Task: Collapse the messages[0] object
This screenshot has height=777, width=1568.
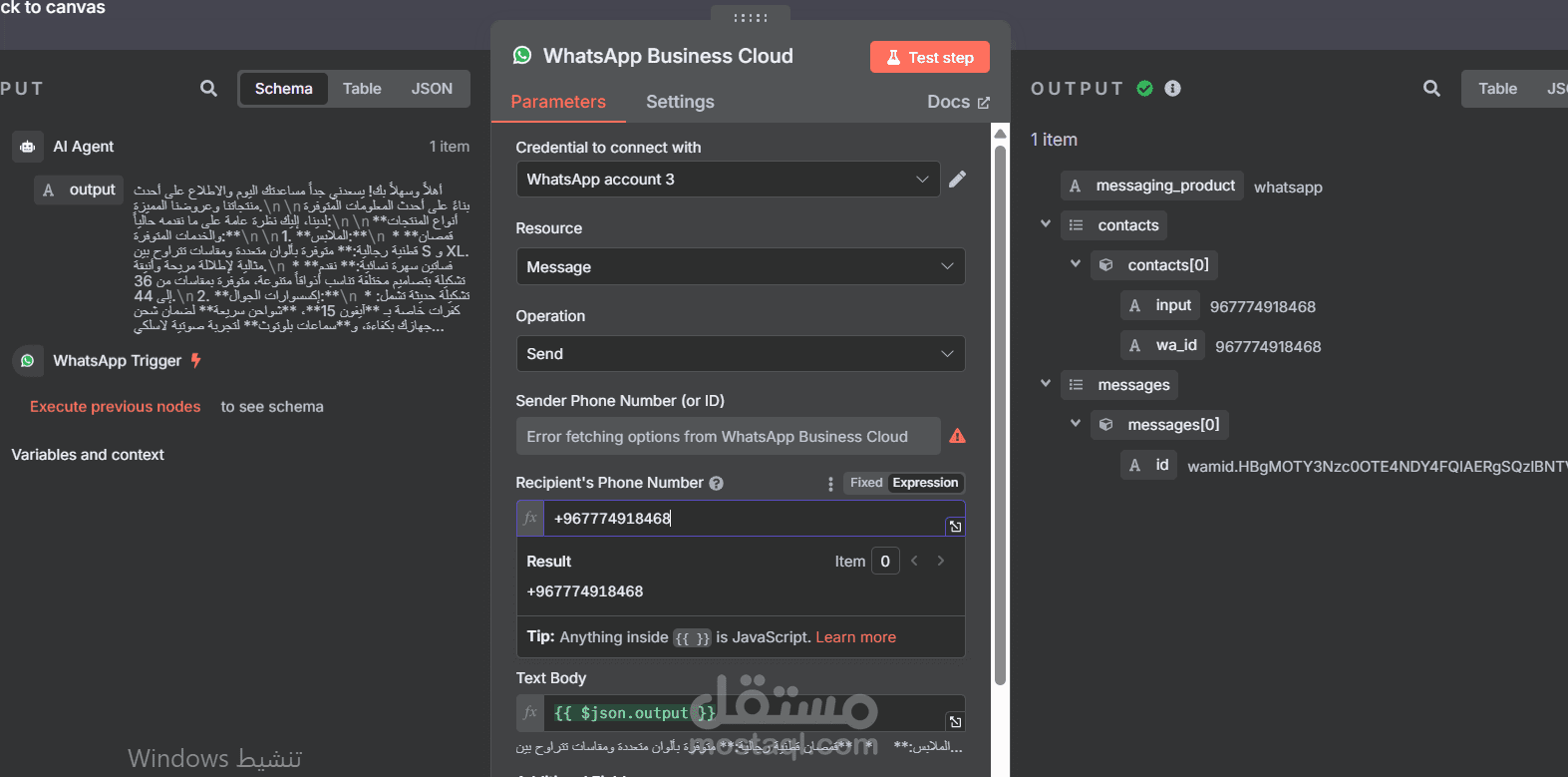Action: (x=1076, y=424)
